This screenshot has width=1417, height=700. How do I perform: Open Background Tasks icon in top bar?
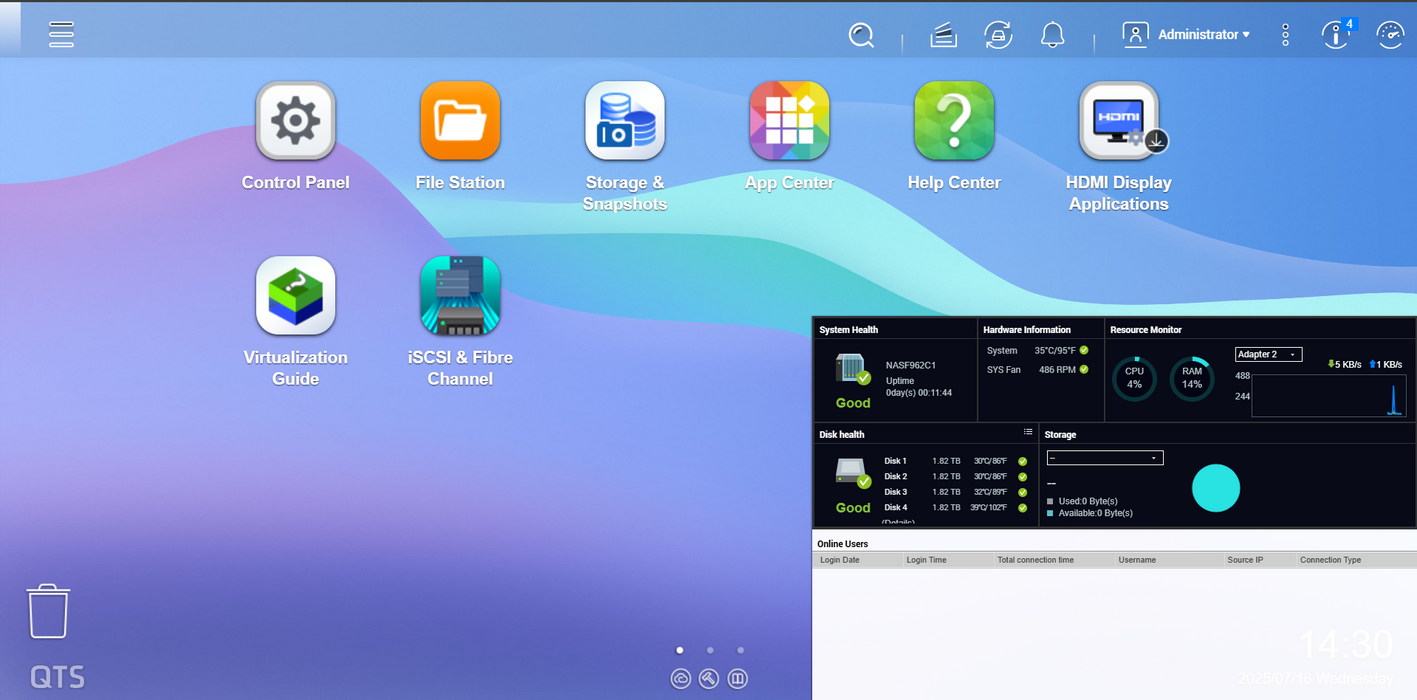coord(943,35)
